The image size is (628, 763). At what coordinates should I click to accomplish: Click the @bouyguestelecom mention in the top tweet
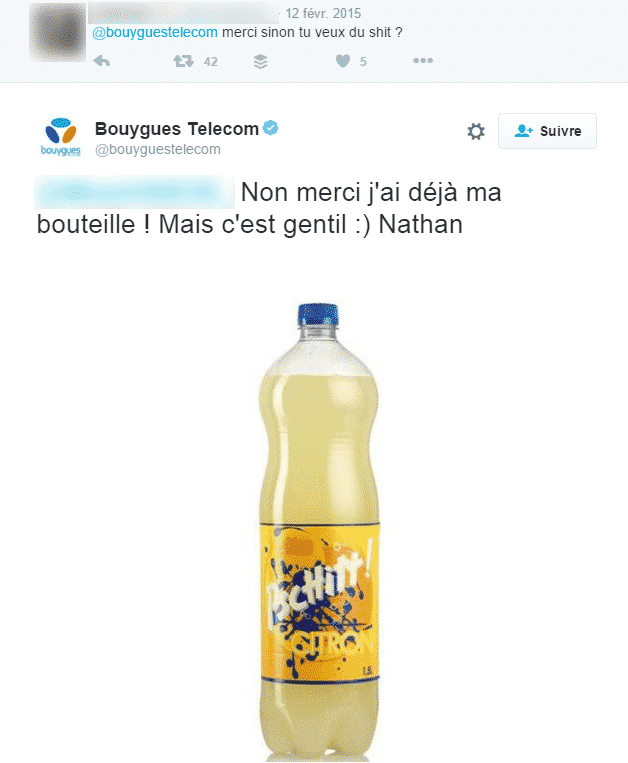[155, 33]
